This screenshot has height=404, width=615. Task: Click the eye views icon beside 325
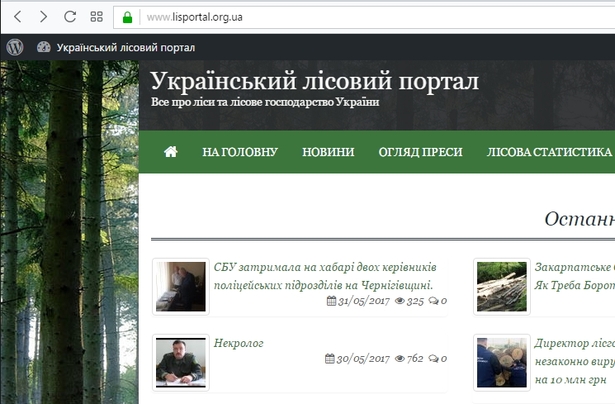pyautogui.click(x=400, y=301)
